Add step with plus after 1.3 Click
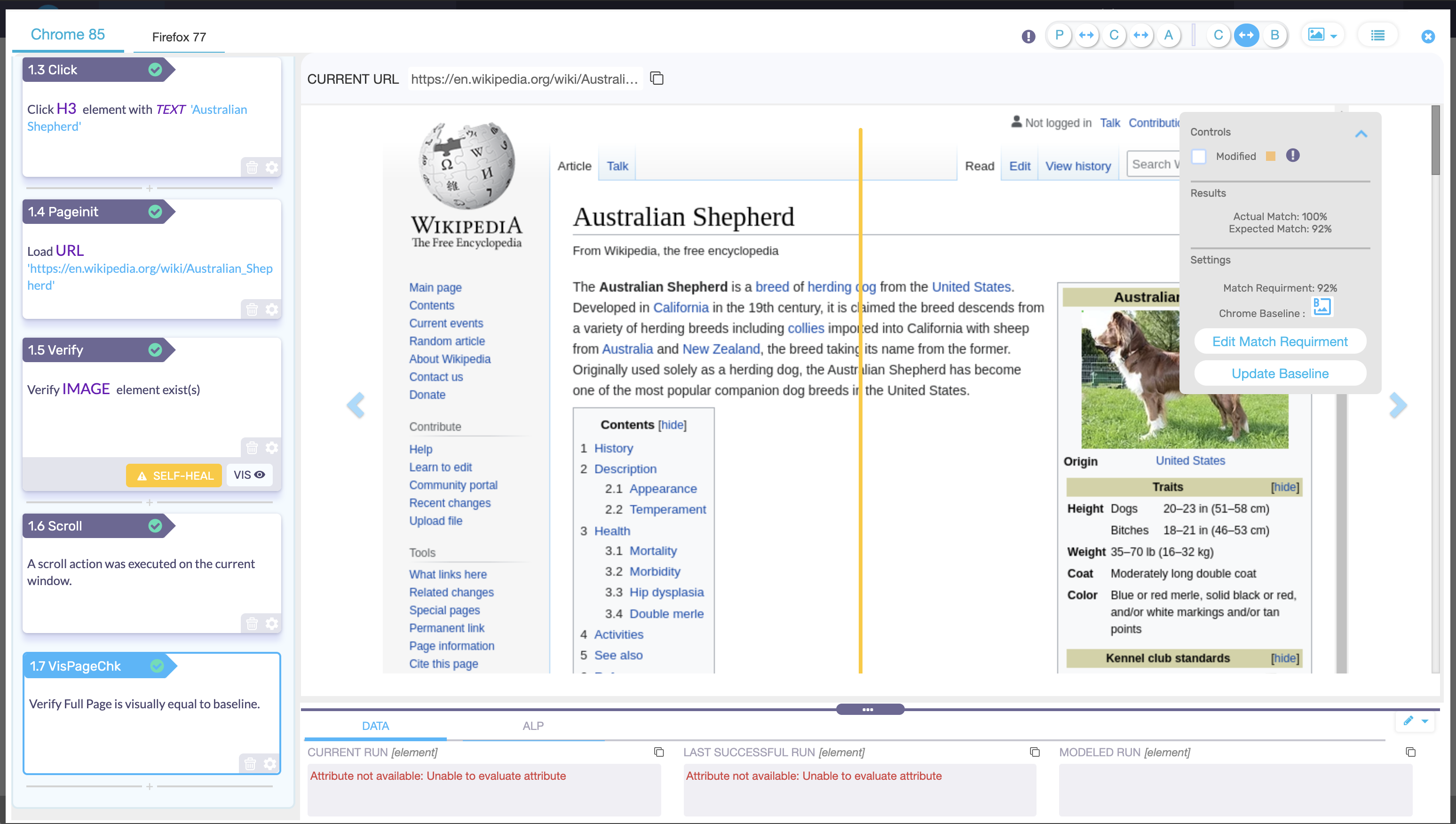Screen dimensions: 1456x824 150,188
